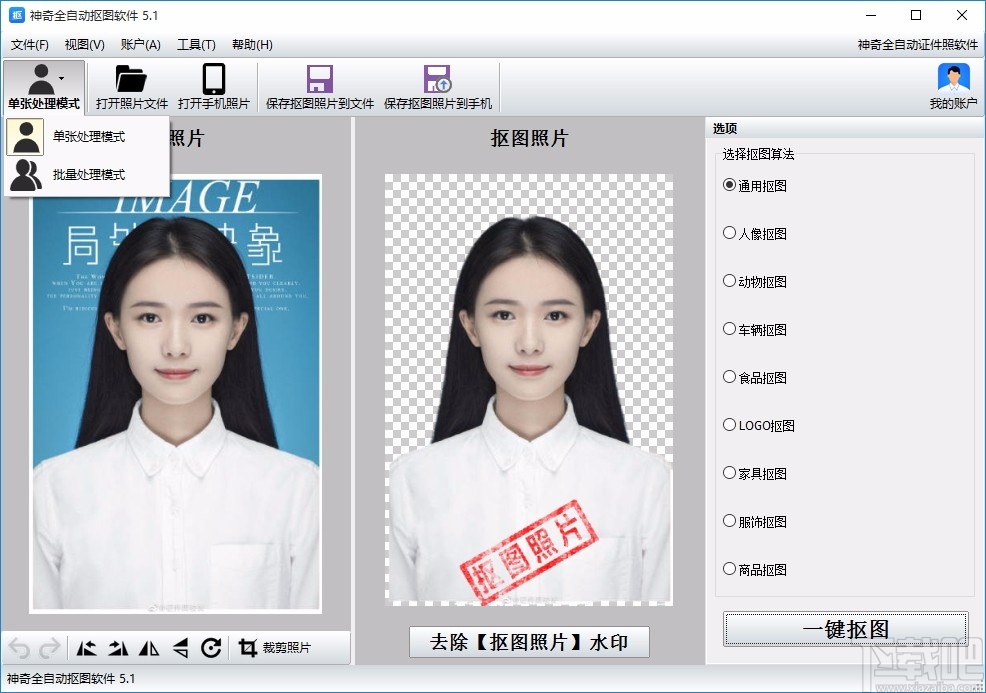
Task: Click the refresh rotate circular icon
Action: pyautogui.click(x=211, y=648)
